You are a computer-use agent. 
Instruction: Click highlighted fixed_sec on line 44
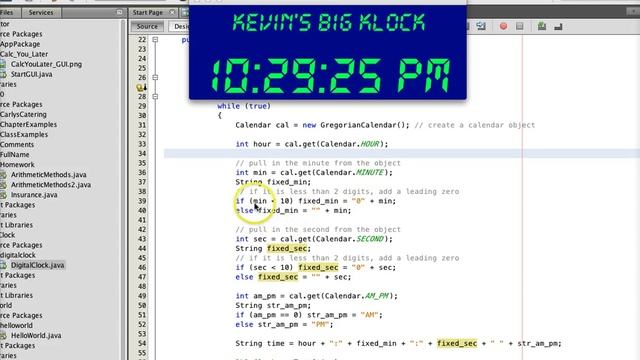287,249
